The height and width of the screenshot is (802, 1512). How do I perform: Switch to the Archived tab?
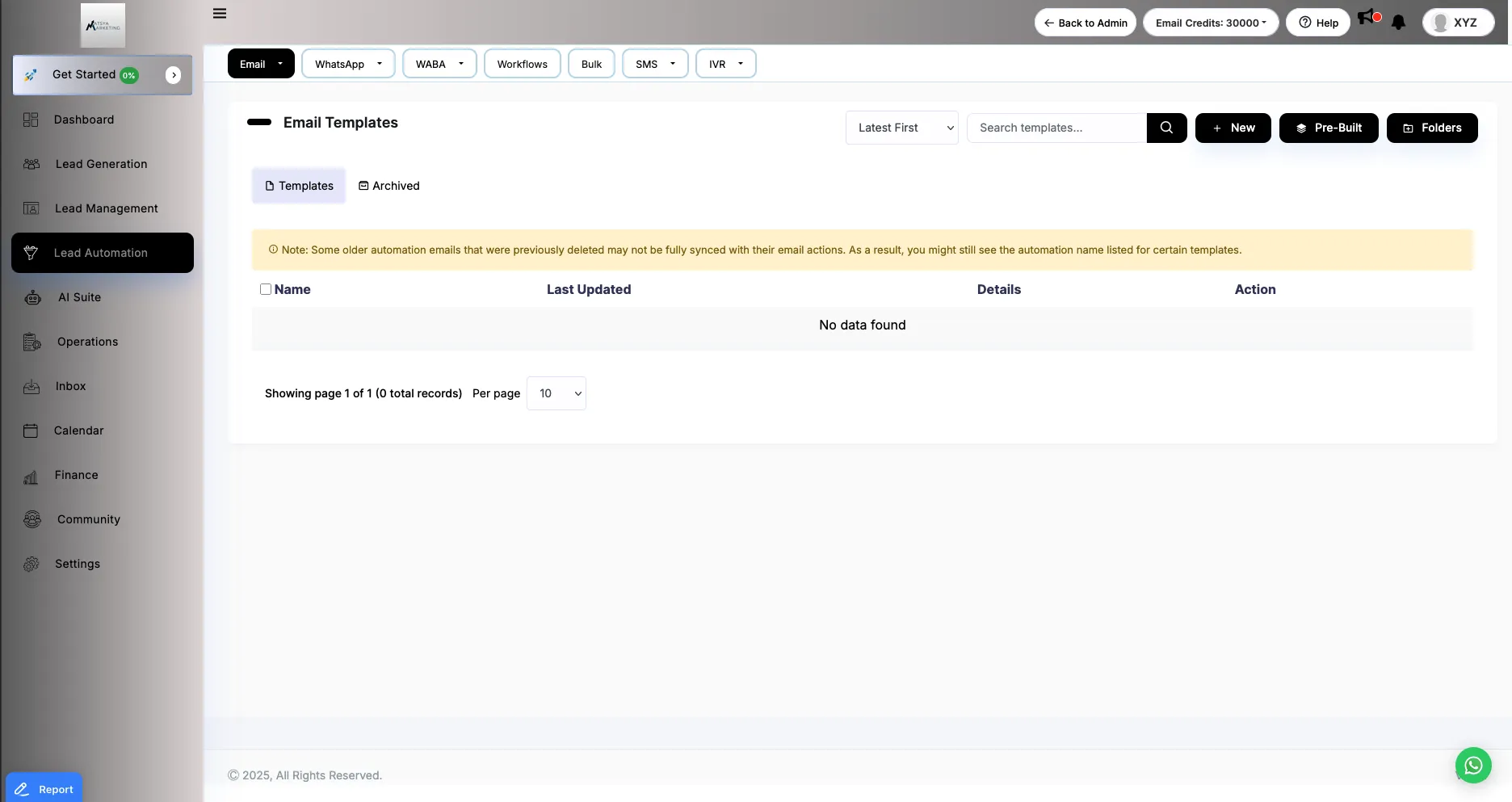pos(389,186)
